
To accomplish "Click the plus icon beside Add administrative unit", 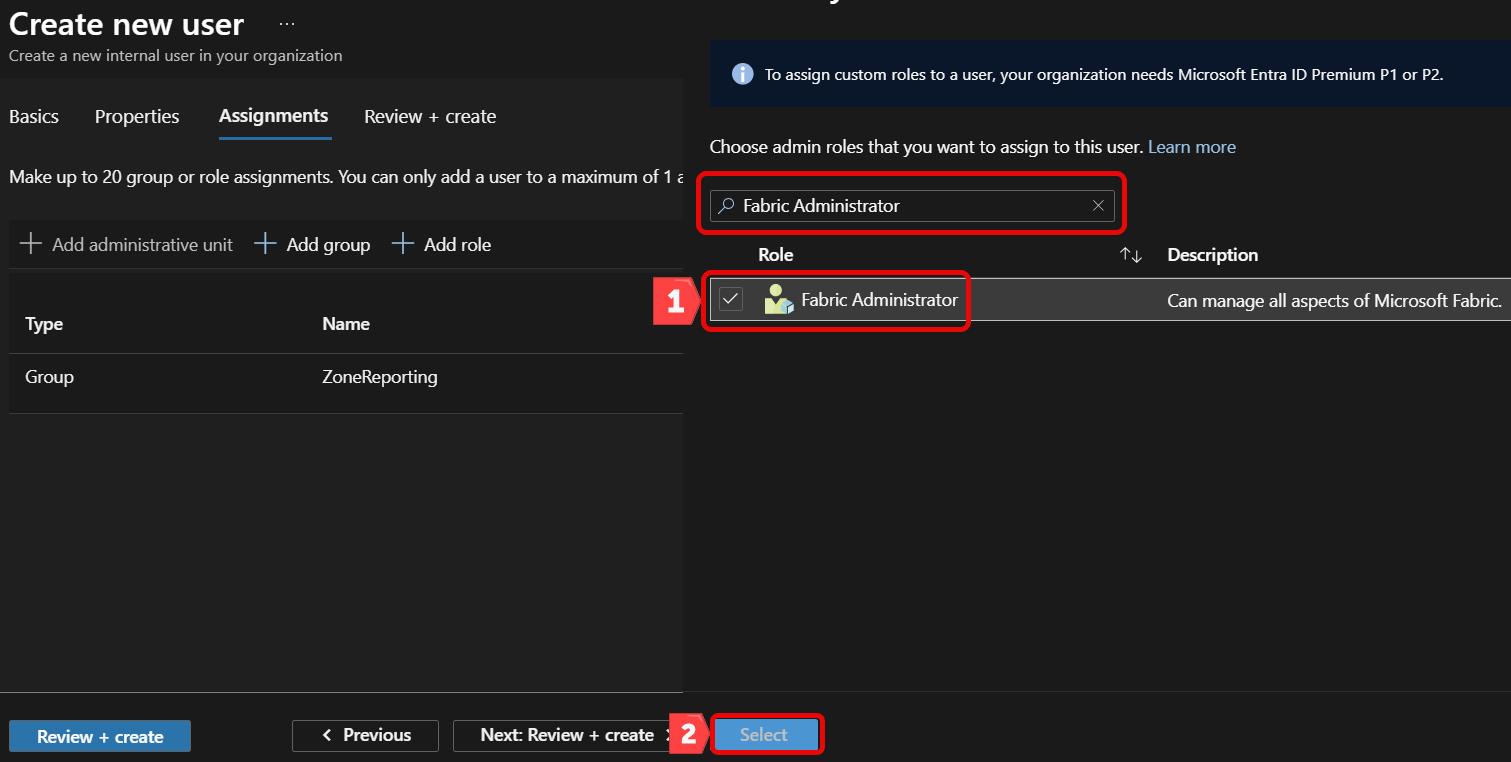I will coord(31,244).
